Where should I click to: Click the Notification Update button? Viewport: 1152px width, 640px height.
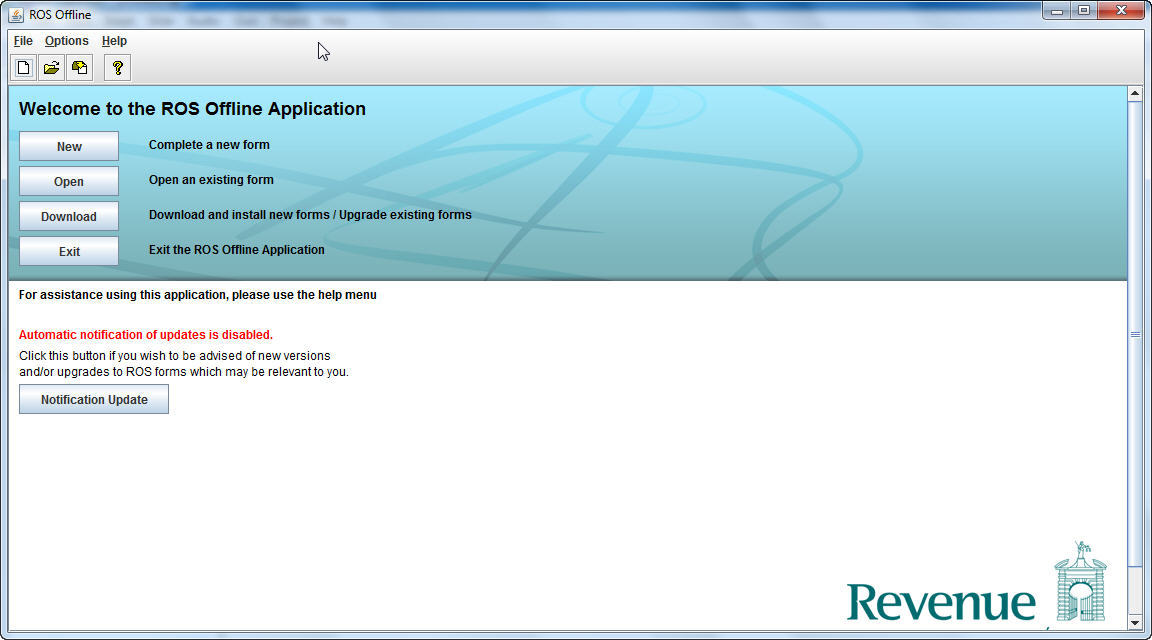point(94,400)
